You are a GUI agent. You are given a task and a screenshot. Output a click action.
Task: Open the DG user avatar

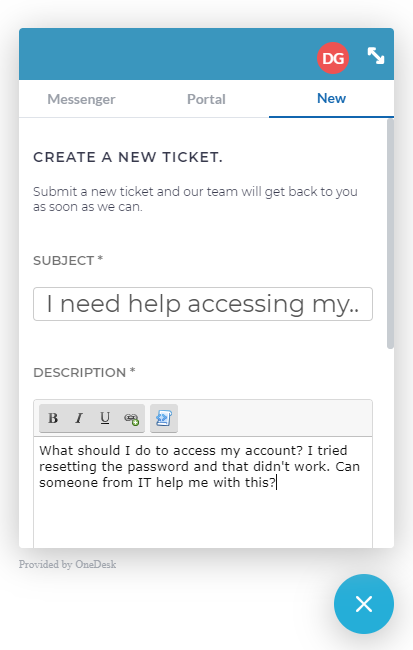pyautogui.click(x=333, y=58)
